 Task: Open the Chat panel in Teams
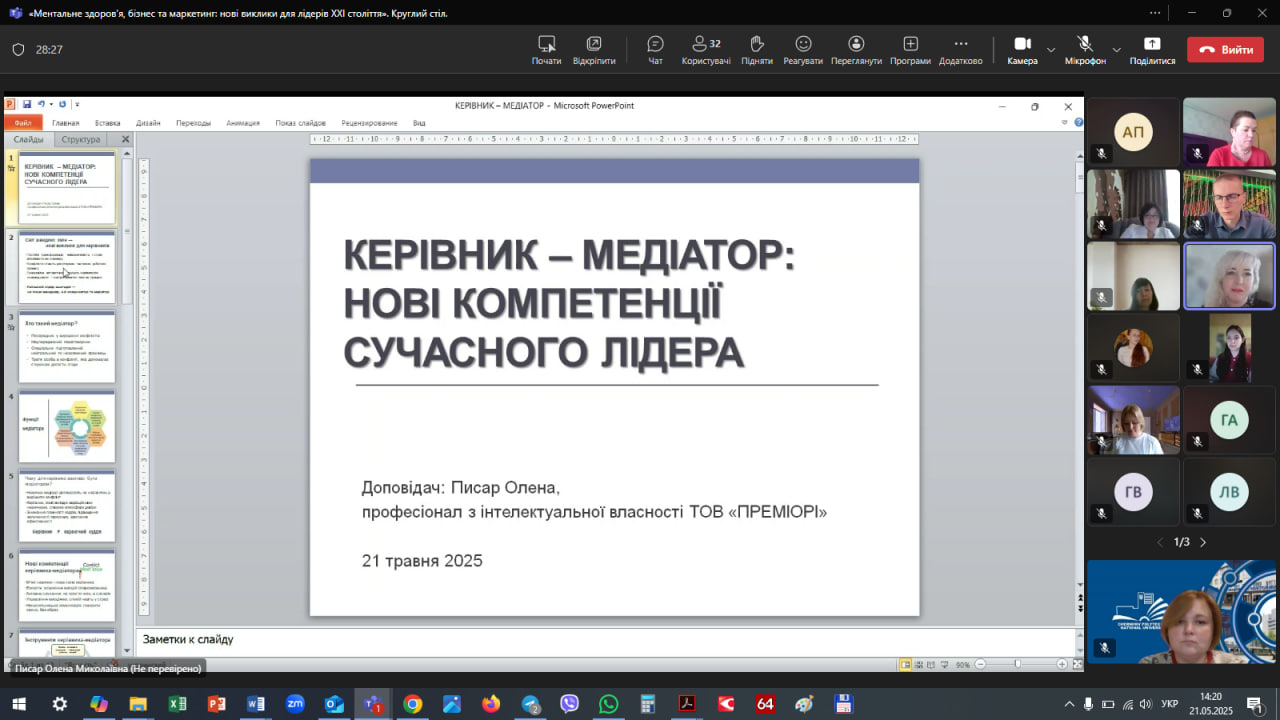coord(655,45)
